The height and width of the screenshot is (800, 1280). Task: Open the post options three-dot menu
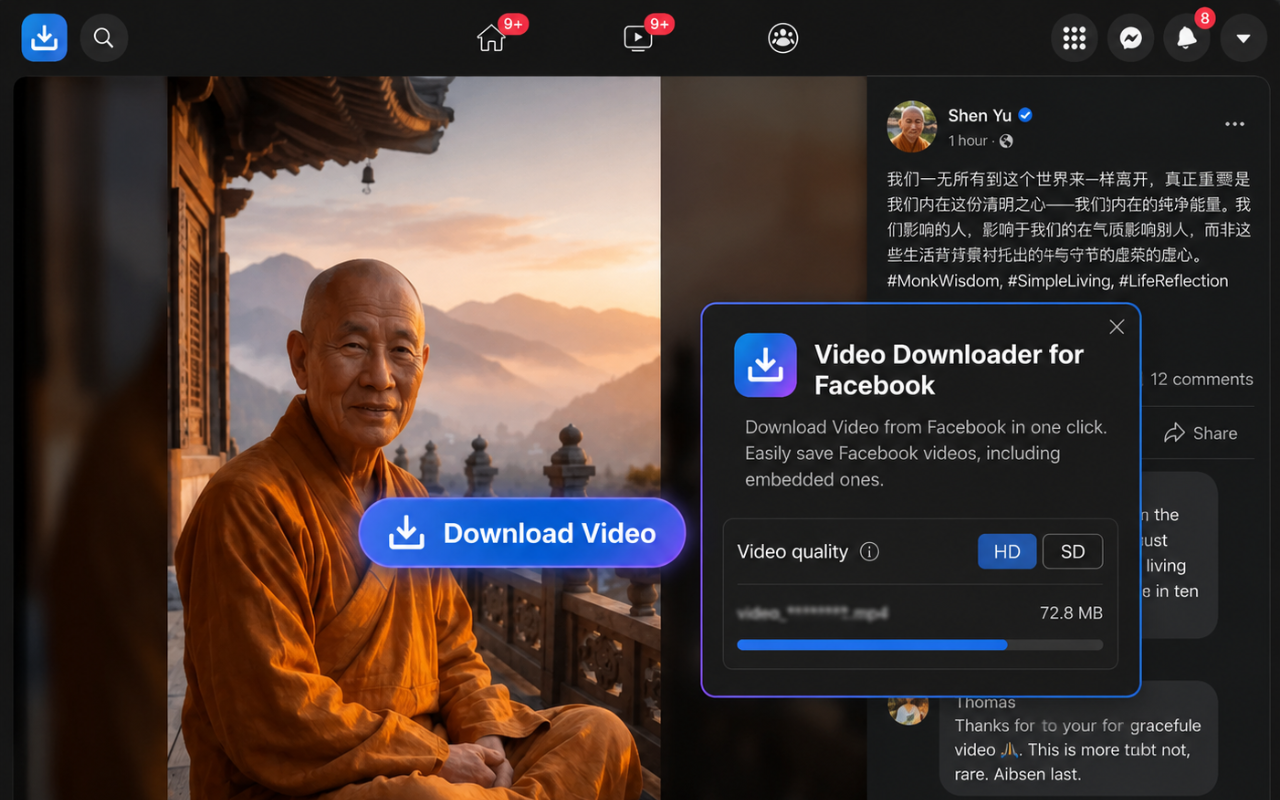1235,124
